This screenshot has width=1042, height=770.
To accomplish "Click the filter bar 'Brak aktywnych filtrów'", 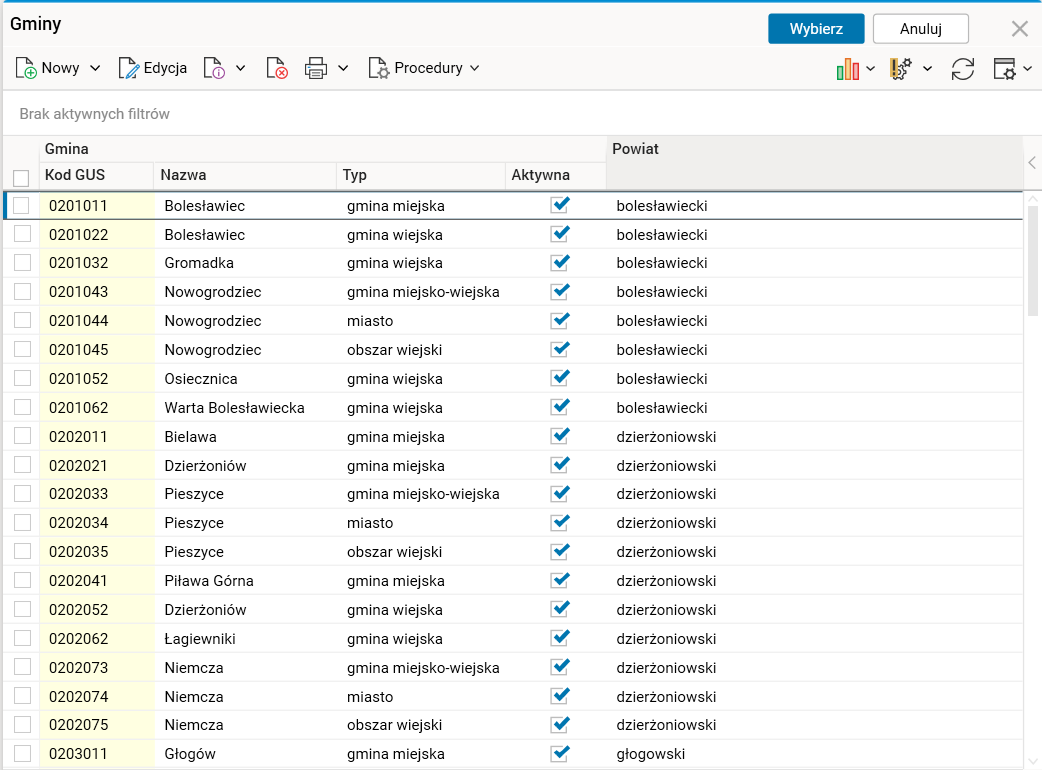I will click(x=95, y=114).
